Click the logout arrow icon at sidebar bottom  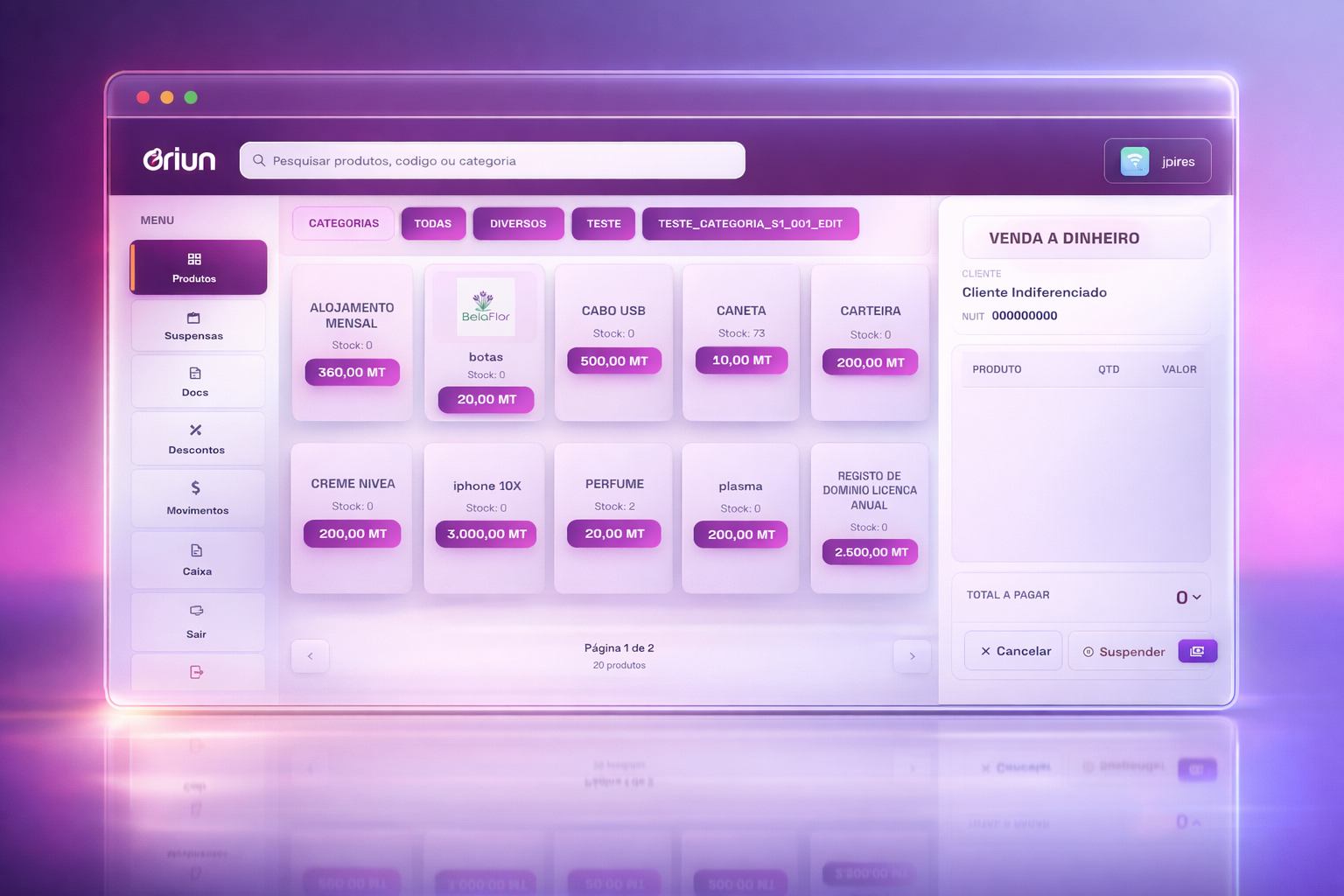click(196, 672)
